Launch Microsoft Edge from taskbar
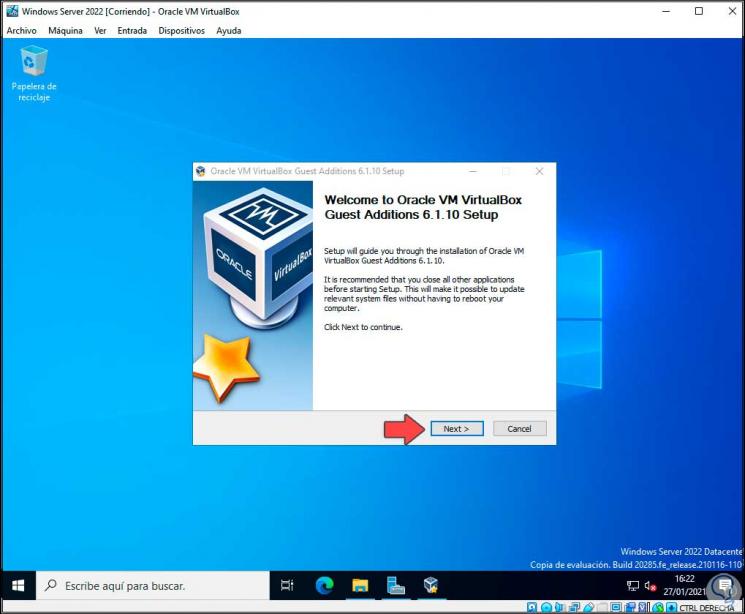This screenshot has width=745, height=614. (x=325, y=585)
